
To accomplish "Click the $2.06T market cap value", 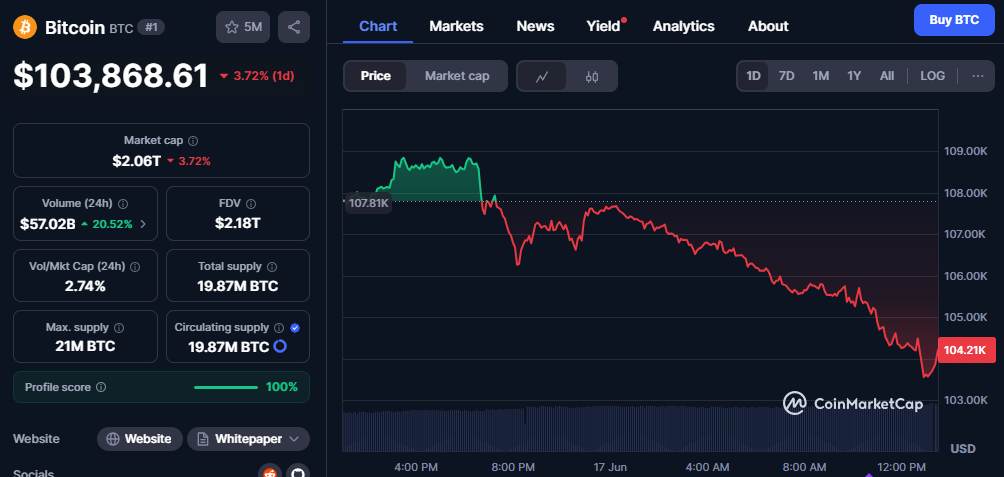I will pos(136,161).
